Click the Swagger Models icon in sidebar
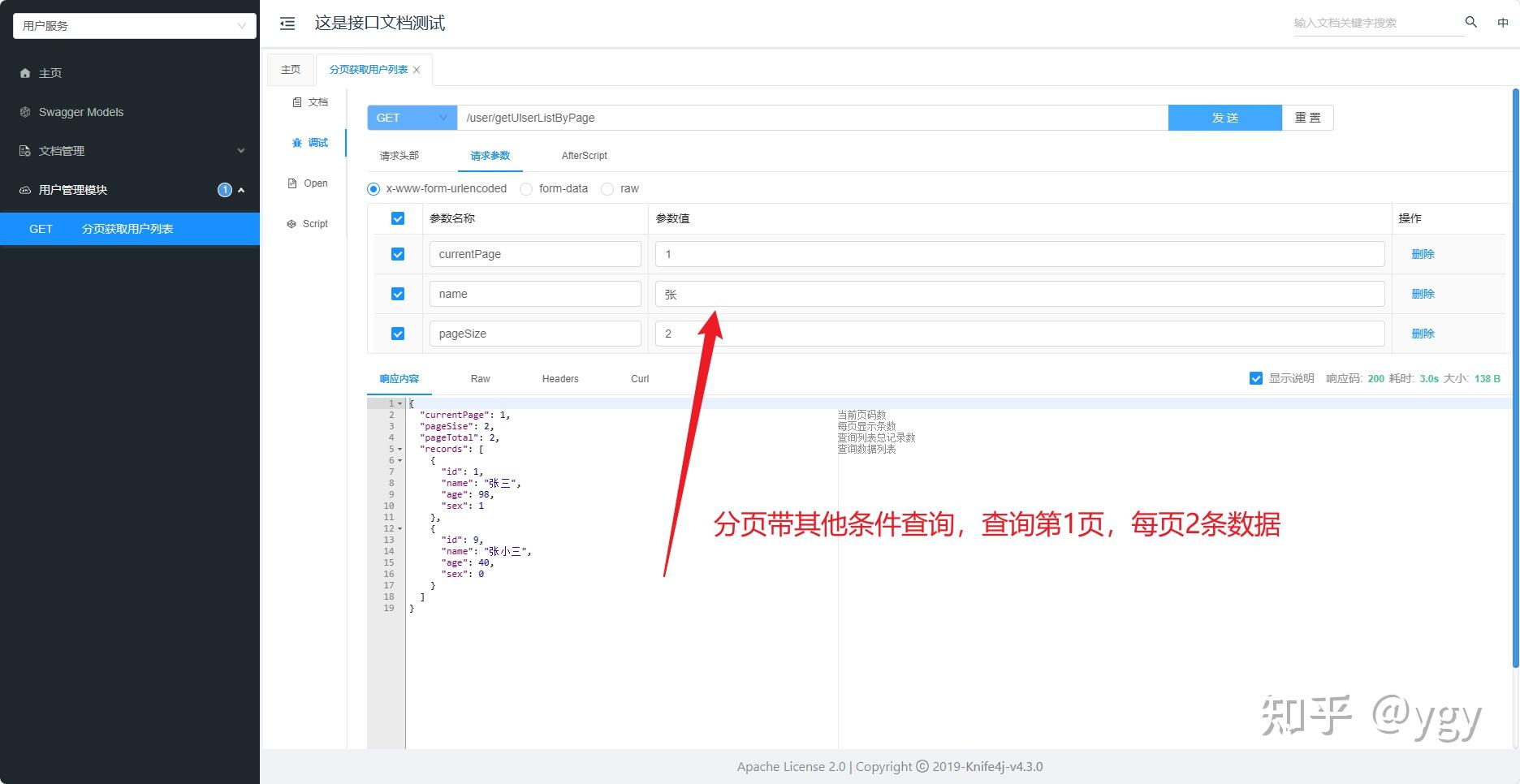The image size is (1520, 784). point(24,112)
